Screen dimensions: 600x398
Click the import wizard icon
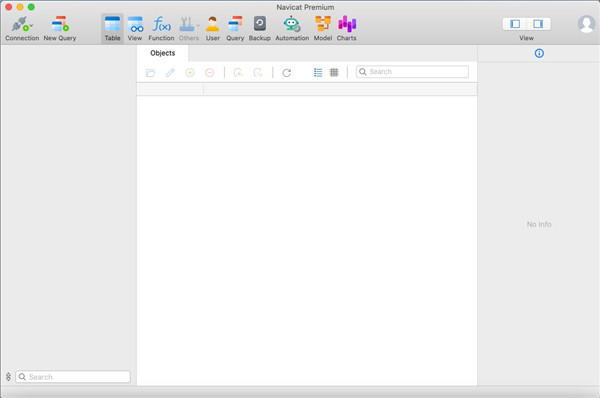(x=238, y=73)
